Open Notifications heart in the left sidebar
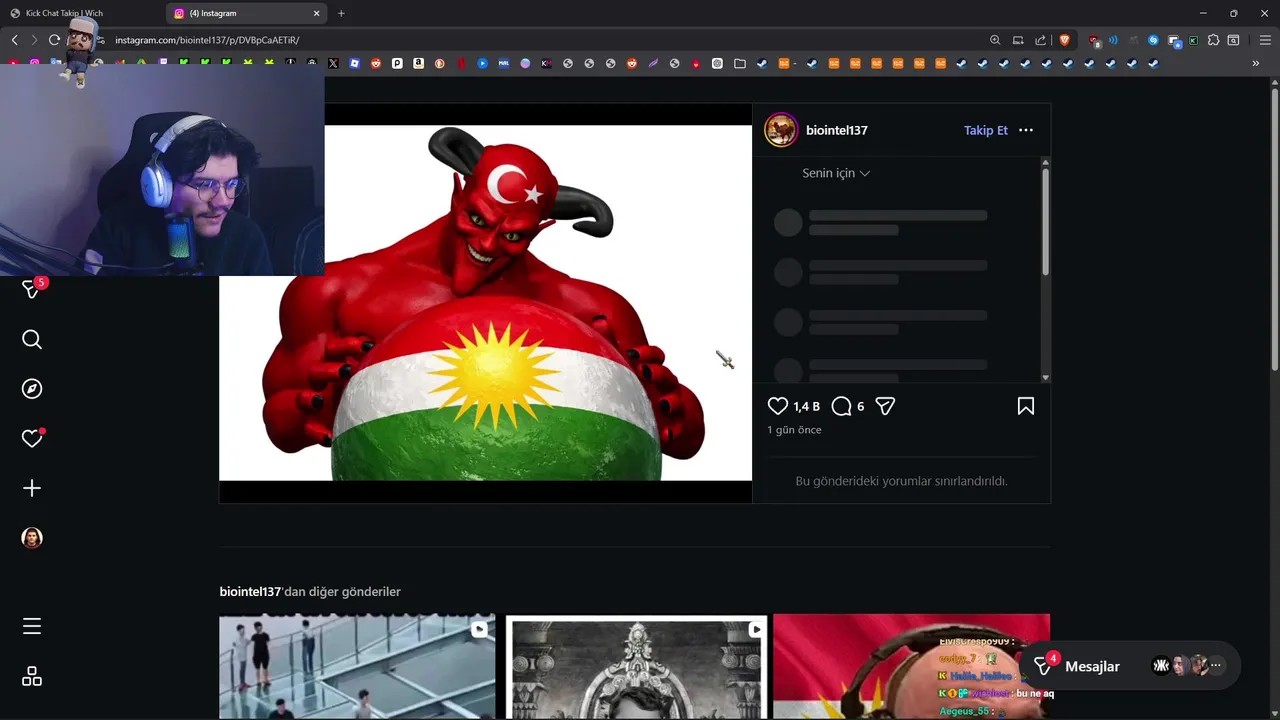1280x720 pixels. tap(32, 438)
